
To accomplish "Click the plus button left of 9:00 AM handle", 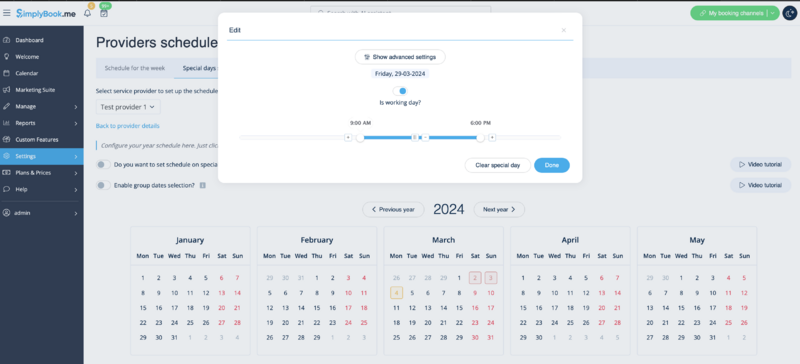I will [348, 137].
